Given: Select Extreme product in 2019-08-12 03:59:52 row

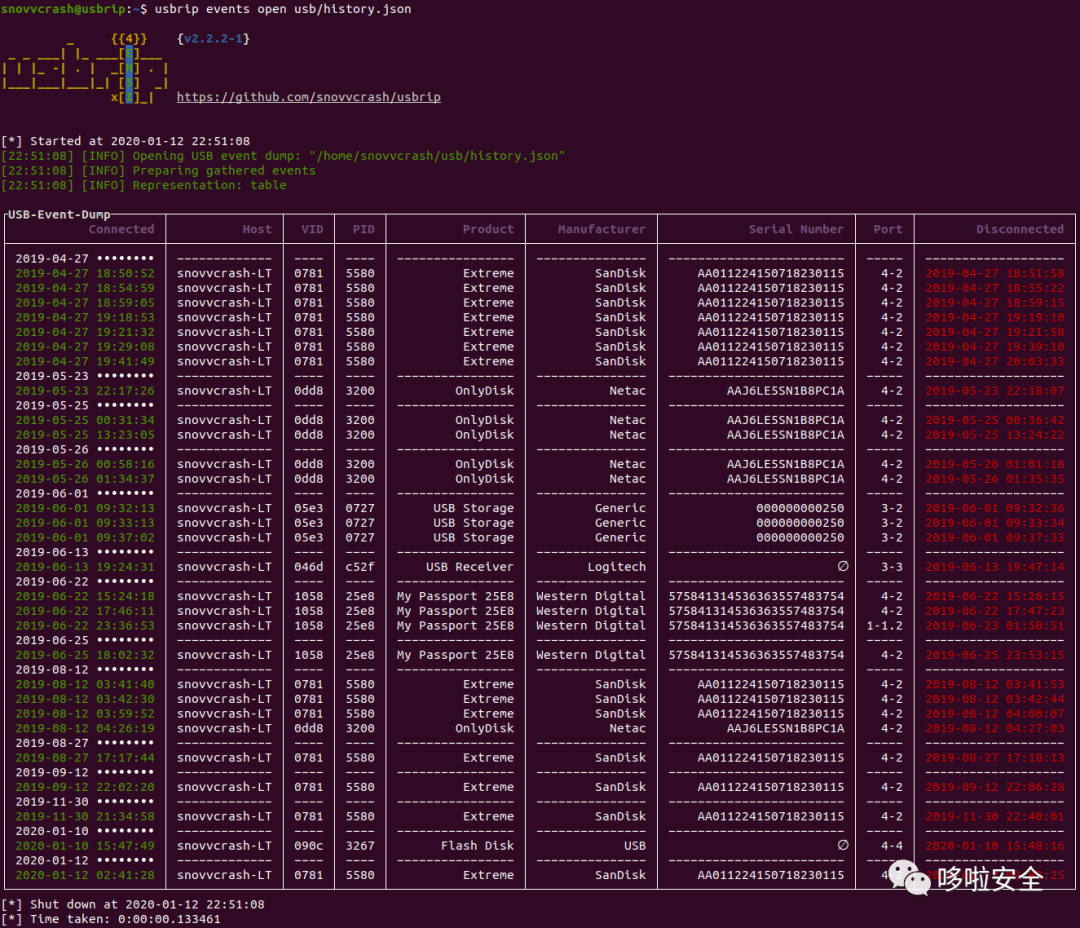Looking at the screenshot, I should (488, 714).
